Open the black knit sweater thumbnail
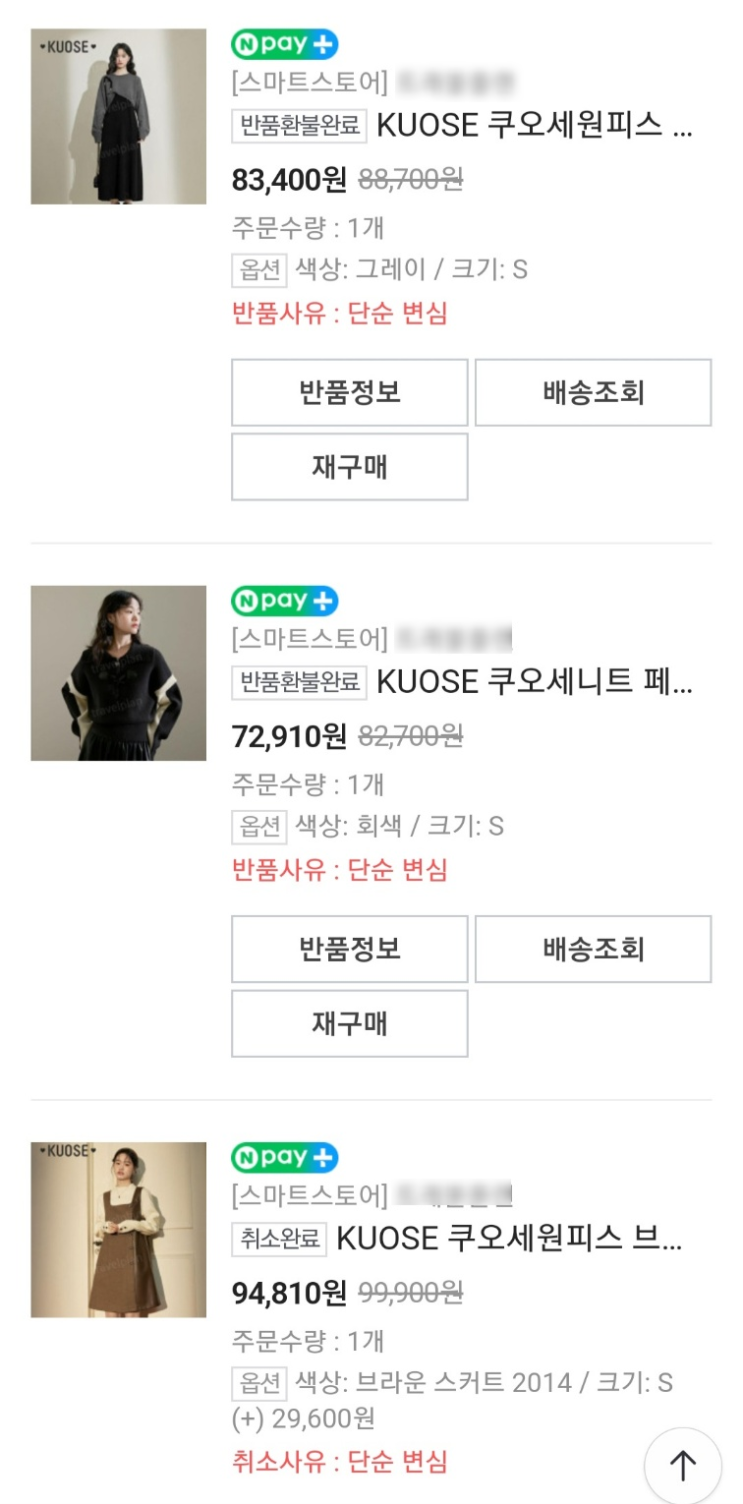 pos(118,673)
